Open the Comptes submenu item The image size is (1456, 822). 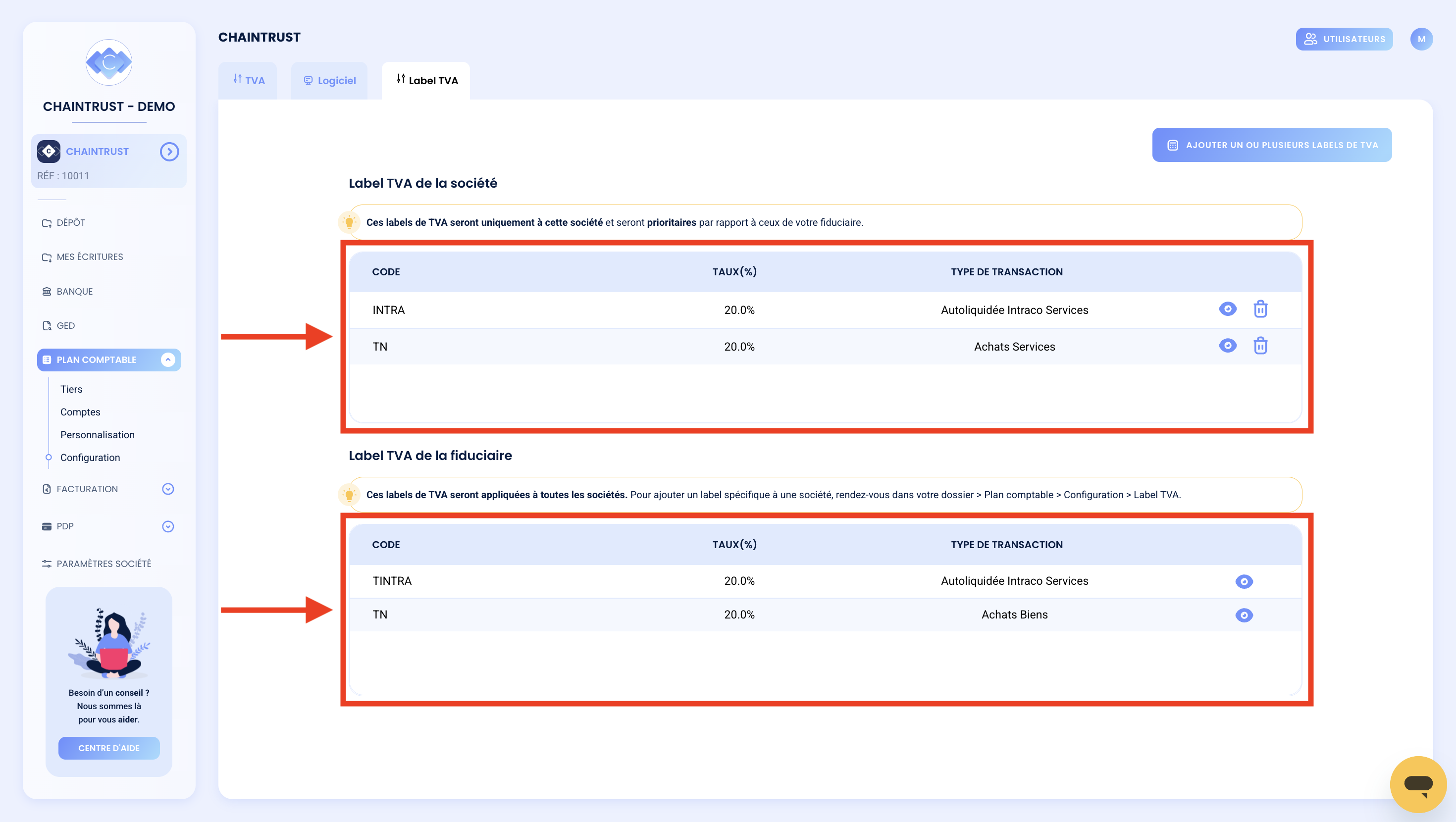(80, 411)
